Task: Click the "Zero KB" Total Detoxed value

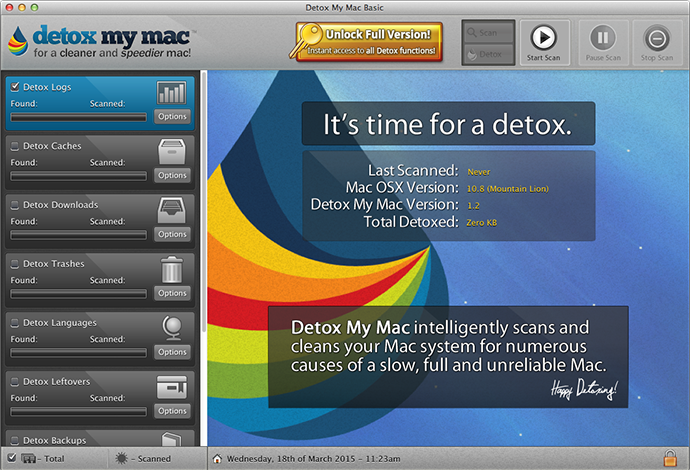Action: 482,223
